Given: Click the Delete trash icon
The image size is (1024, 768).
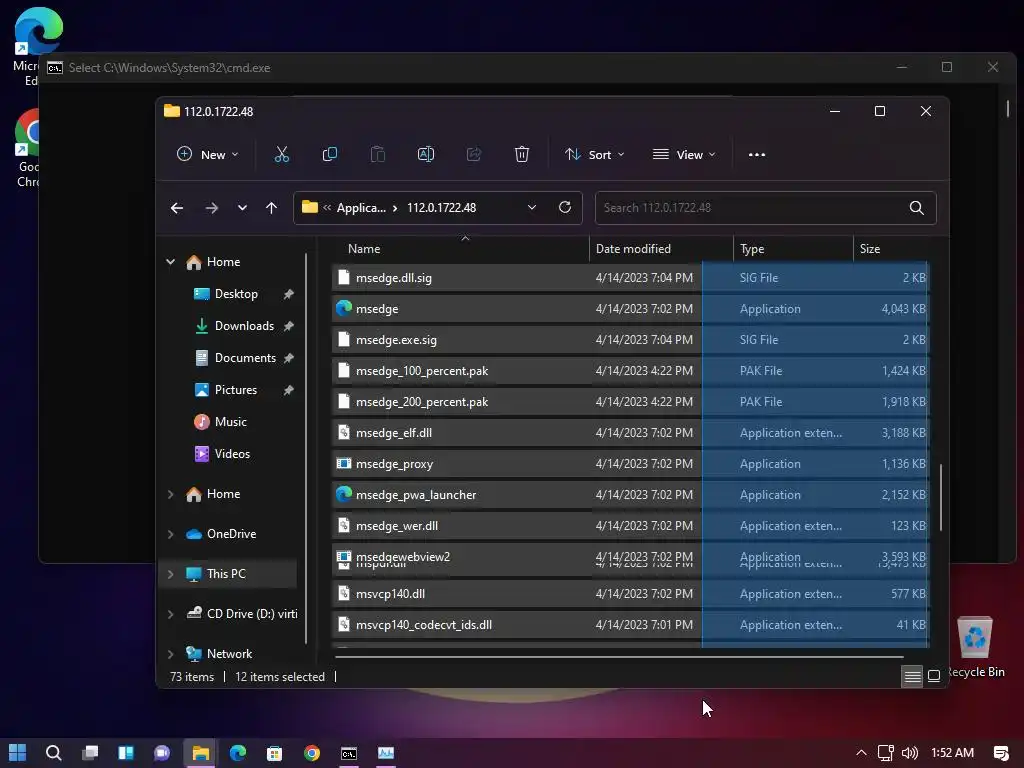Looking at the screenshot, I should pos(522,155).
